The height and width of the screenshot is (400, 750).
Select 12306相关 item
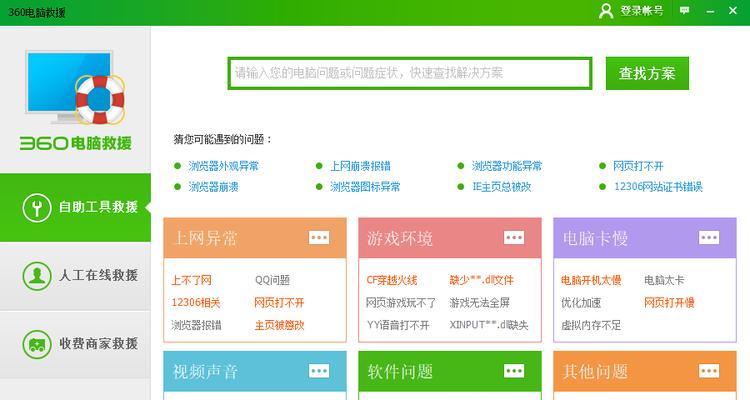(x=196, y=302)
